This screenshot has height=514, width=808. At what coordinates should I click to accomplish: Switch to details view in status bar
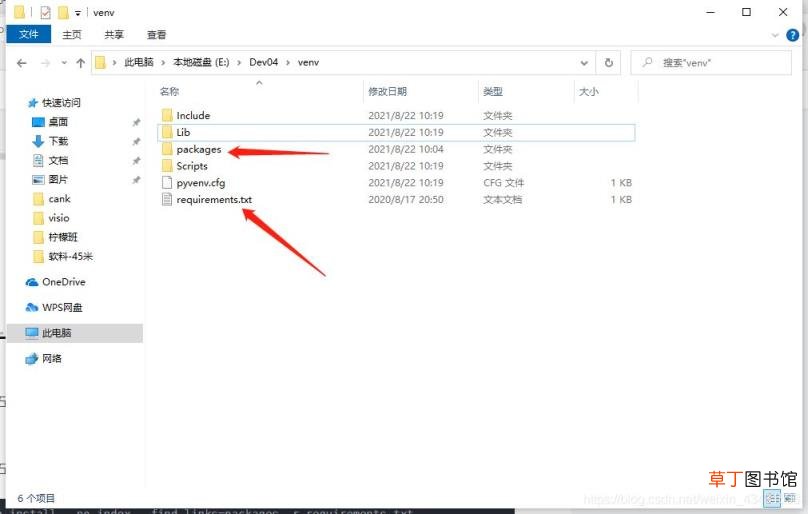772,498
